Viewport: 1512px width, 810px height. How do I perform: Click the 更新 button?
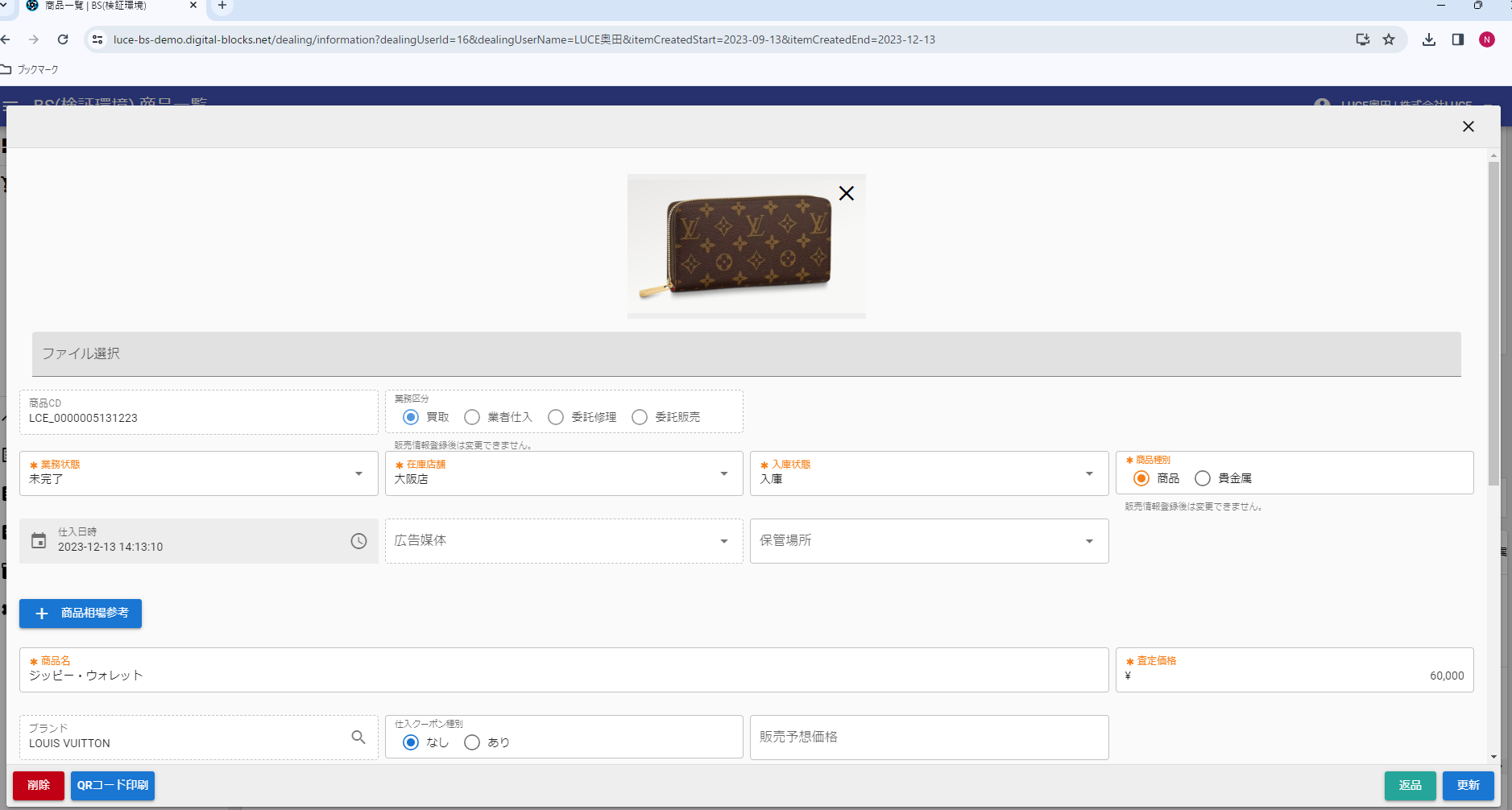(1468, 786)
